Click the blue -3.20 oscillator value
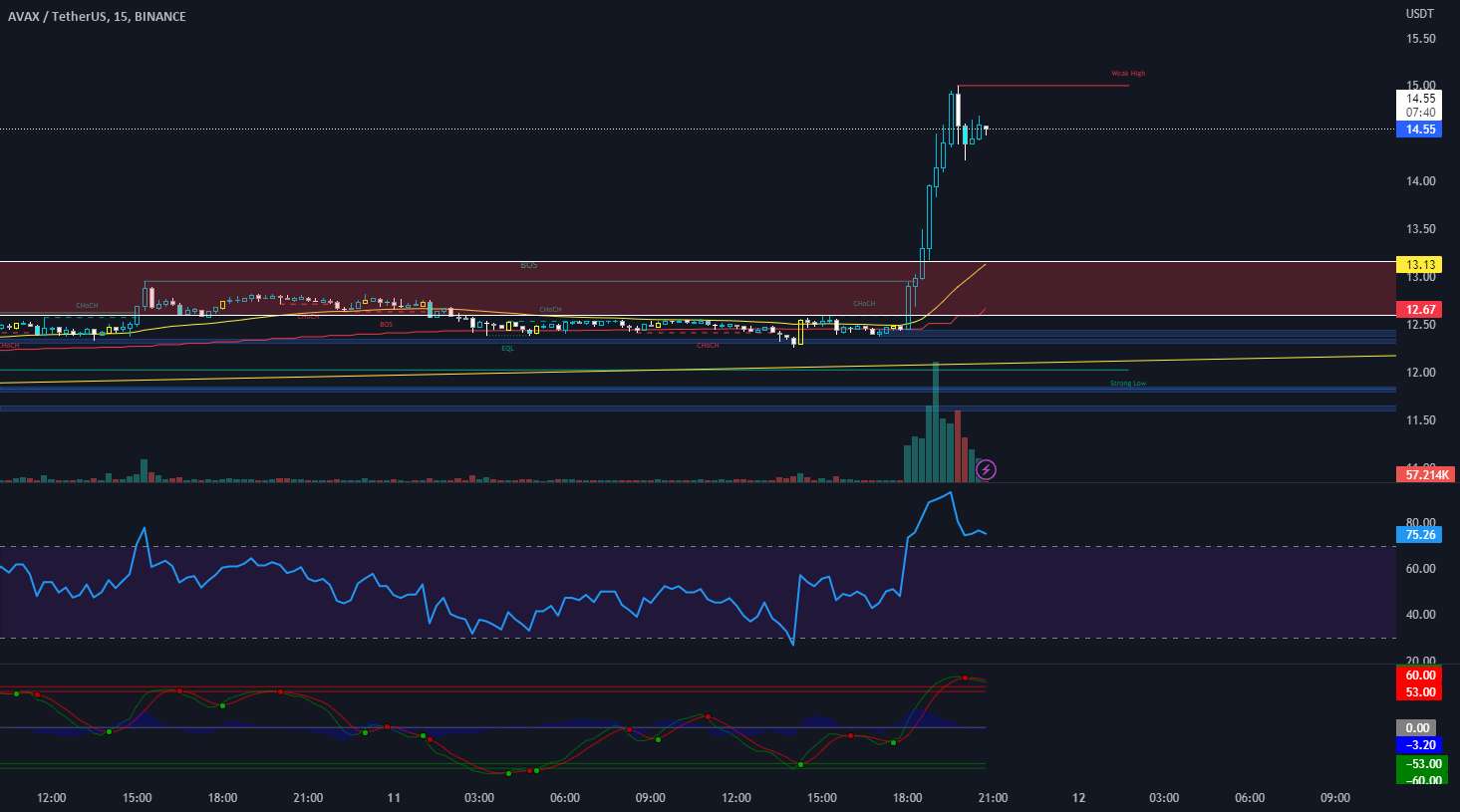 tap(1420, 744)
